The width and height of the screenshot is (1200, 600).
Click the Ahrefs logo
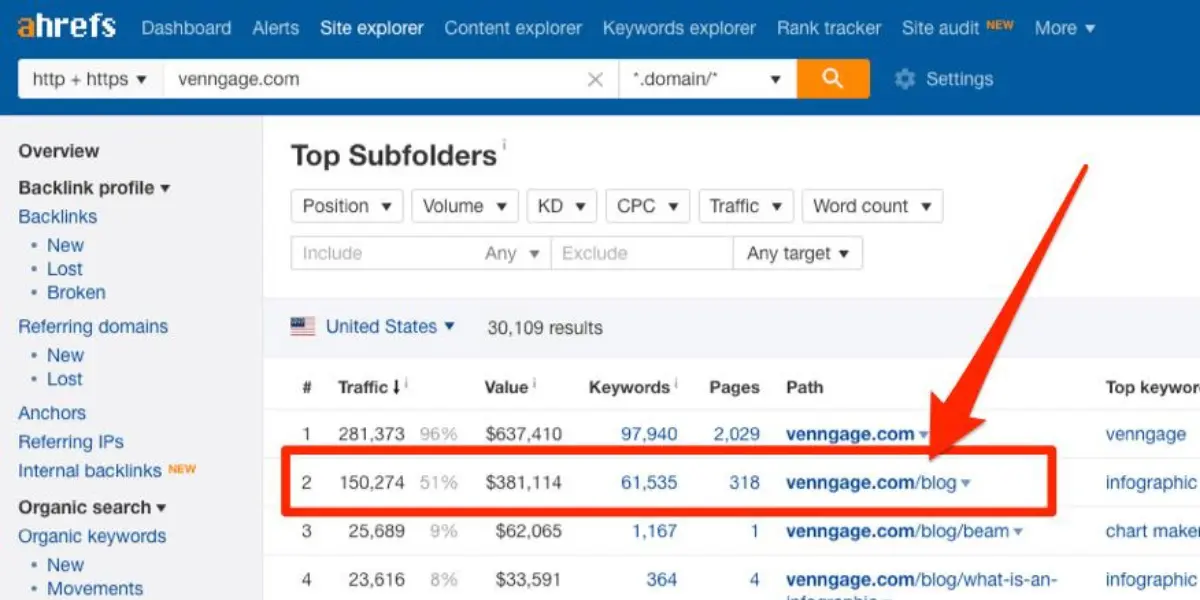66,27
